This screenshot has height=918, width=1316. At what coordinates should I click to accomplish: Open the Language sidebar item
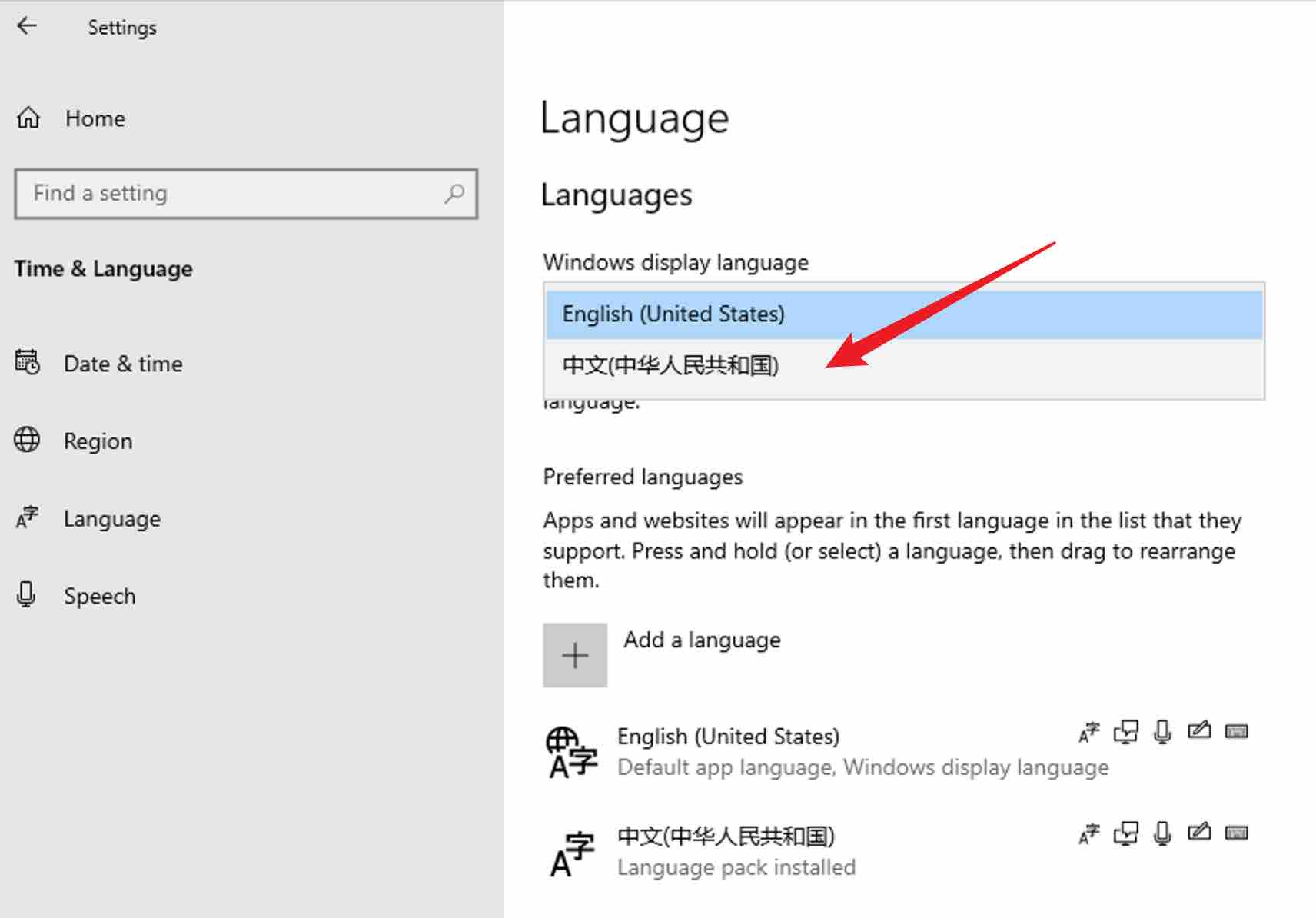[x=112, y=519]
